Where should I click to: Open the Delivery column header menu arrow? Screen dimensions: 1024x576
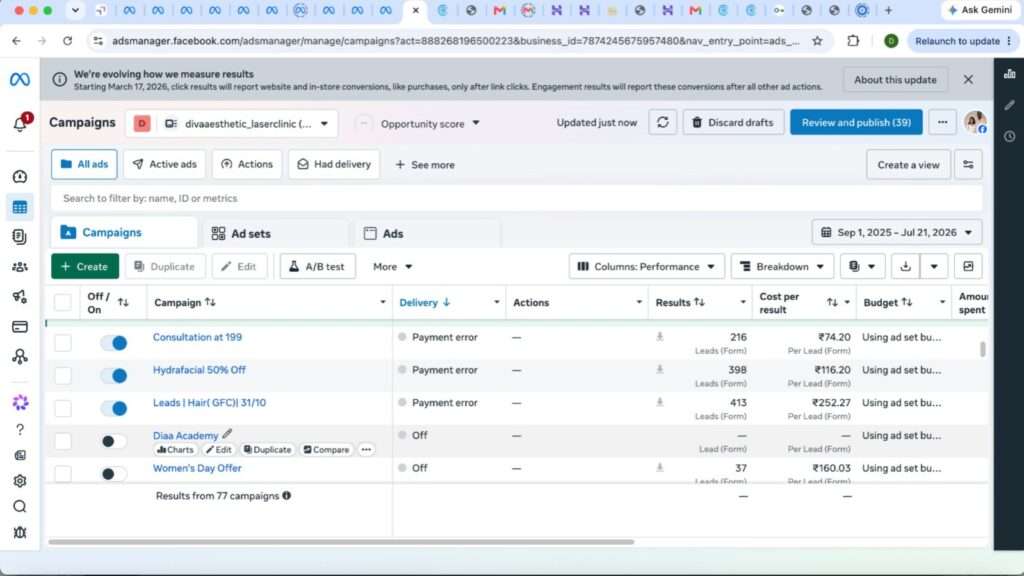point(496,302)
